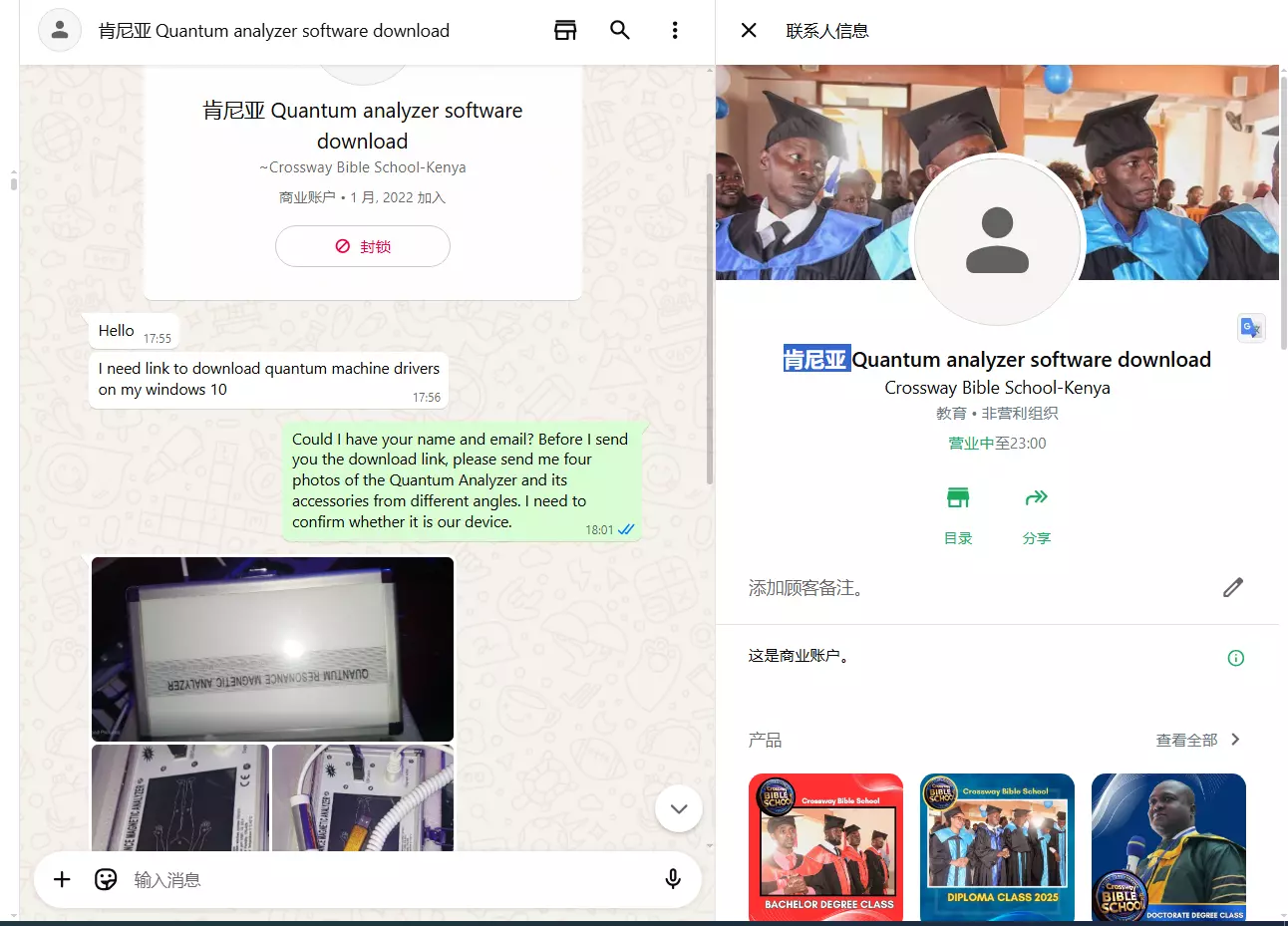
Task: Open the Bachelor Degree Class product
Action: 825,846
